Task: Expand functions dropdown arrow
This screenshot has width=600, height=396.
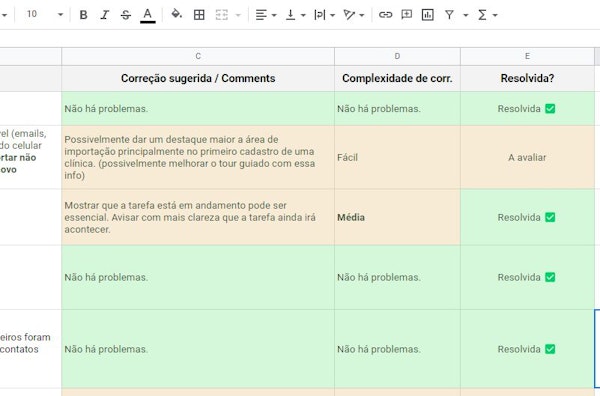Action: pos(495,15)
